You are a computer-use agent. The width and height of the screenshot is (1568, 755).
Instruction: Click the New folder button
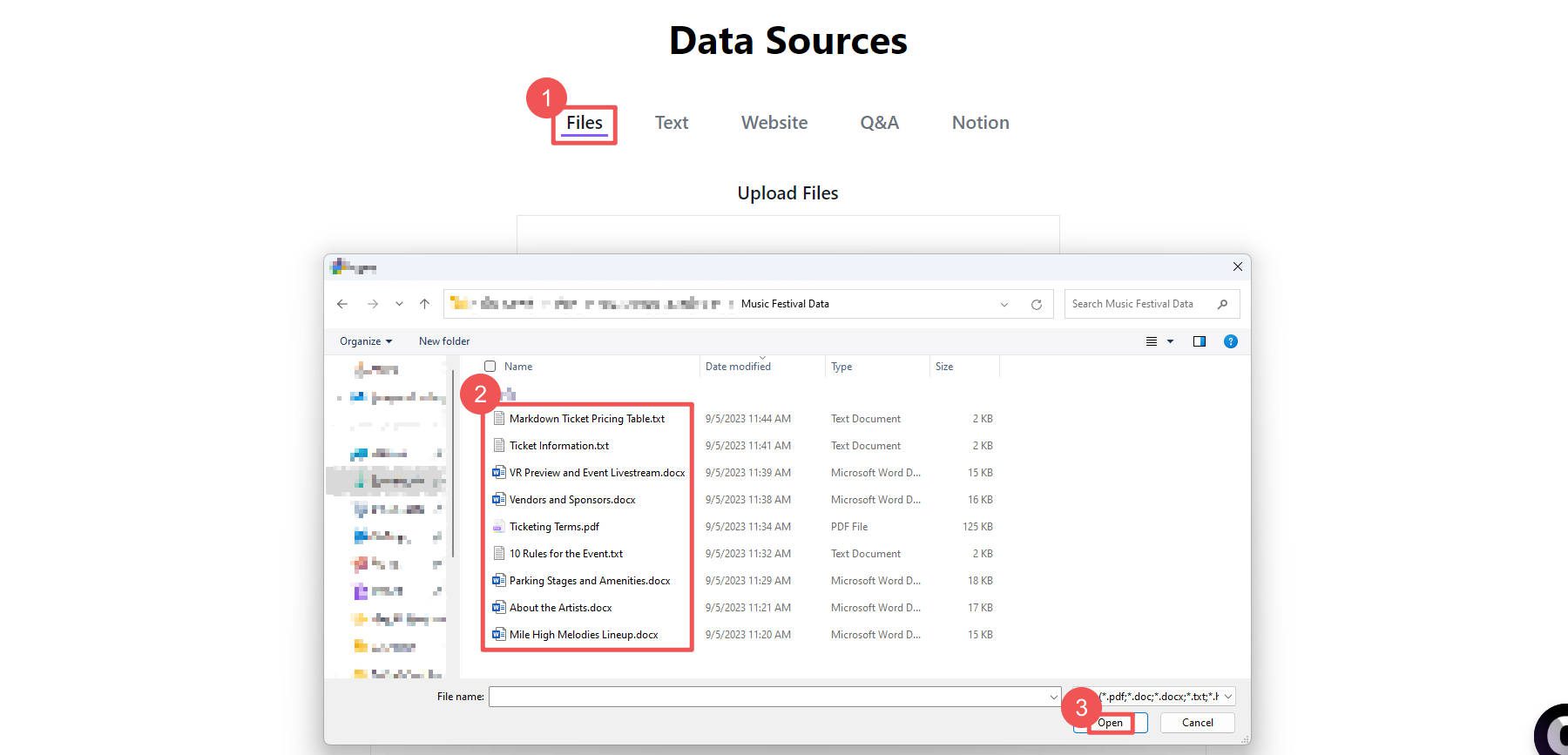tap(443, 341)
